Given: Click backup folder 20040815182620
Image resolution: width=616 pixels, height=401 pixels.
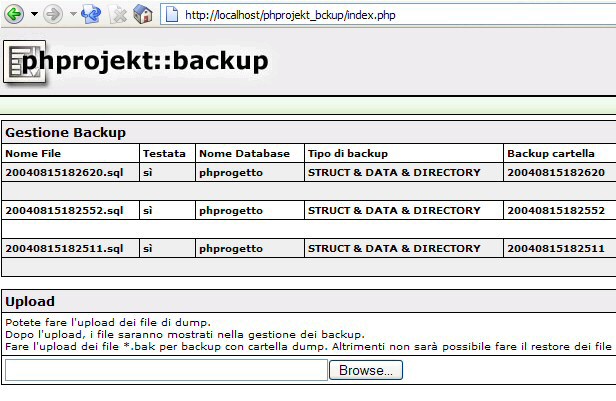Looking at the screenshot, I should coord(556,172).
